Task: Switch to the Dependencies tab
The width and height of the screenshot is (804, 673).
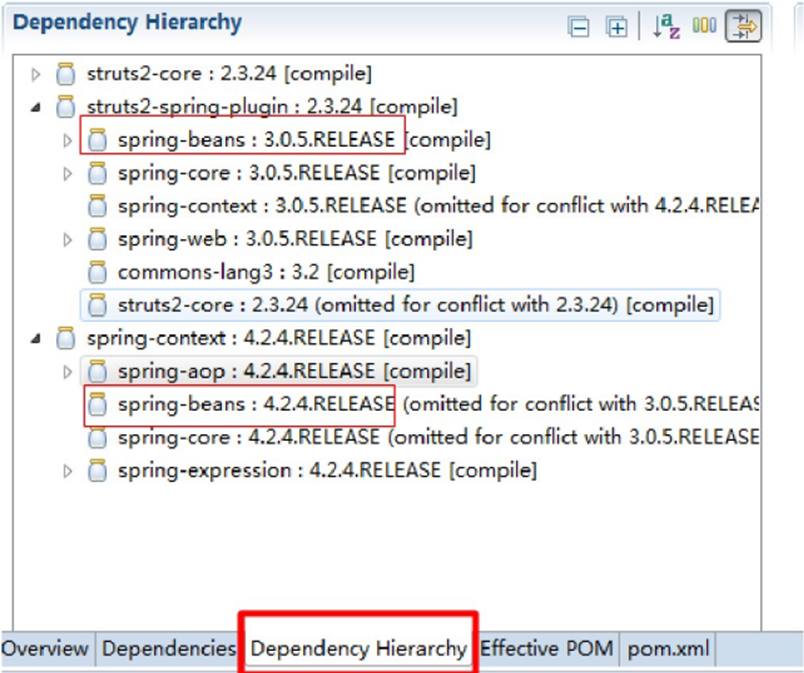Action: pos(169,648)
